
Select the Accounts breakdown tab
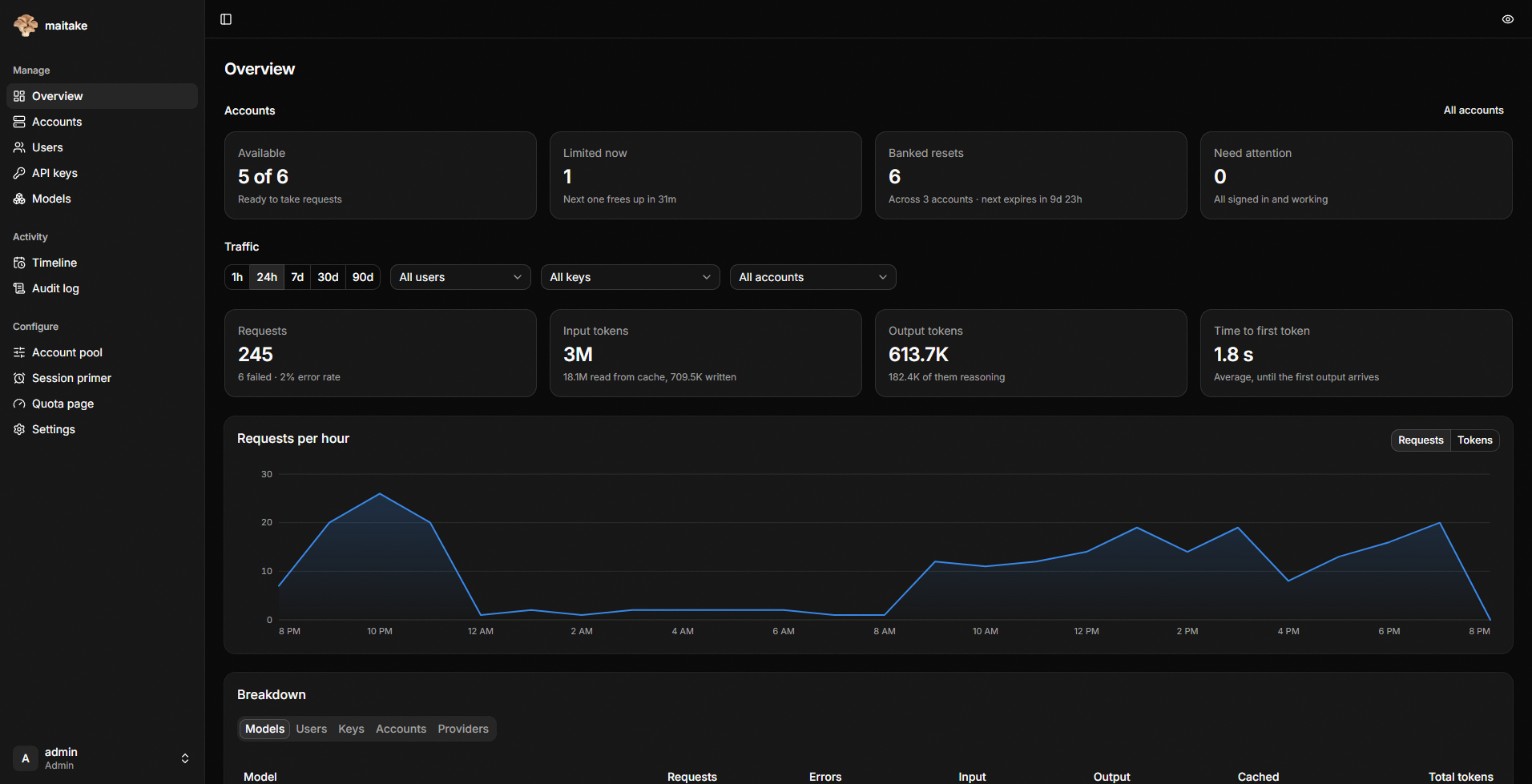point(401,729)
